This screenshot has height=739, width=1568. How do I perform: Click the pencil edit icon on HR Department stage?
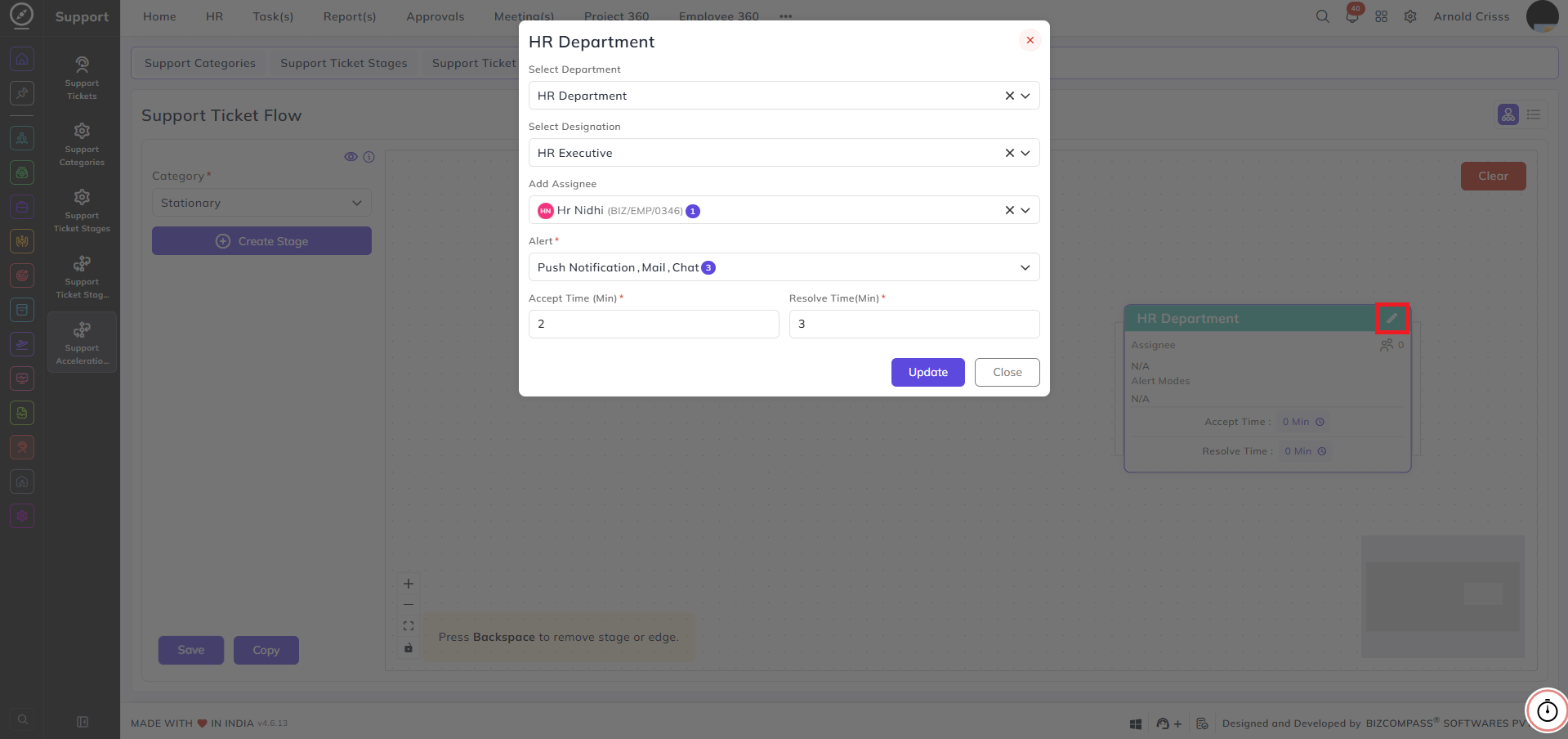pos(1392,318)
